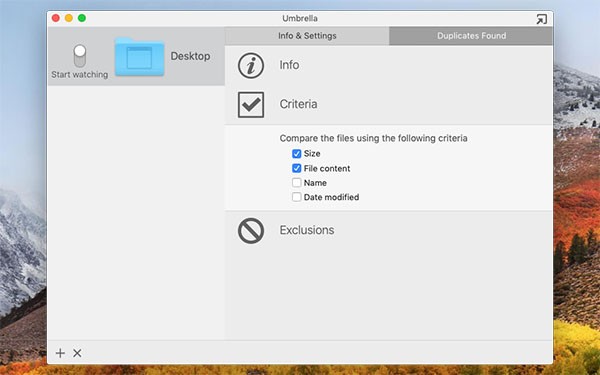Click the Start watching label

tap(80, 75)
